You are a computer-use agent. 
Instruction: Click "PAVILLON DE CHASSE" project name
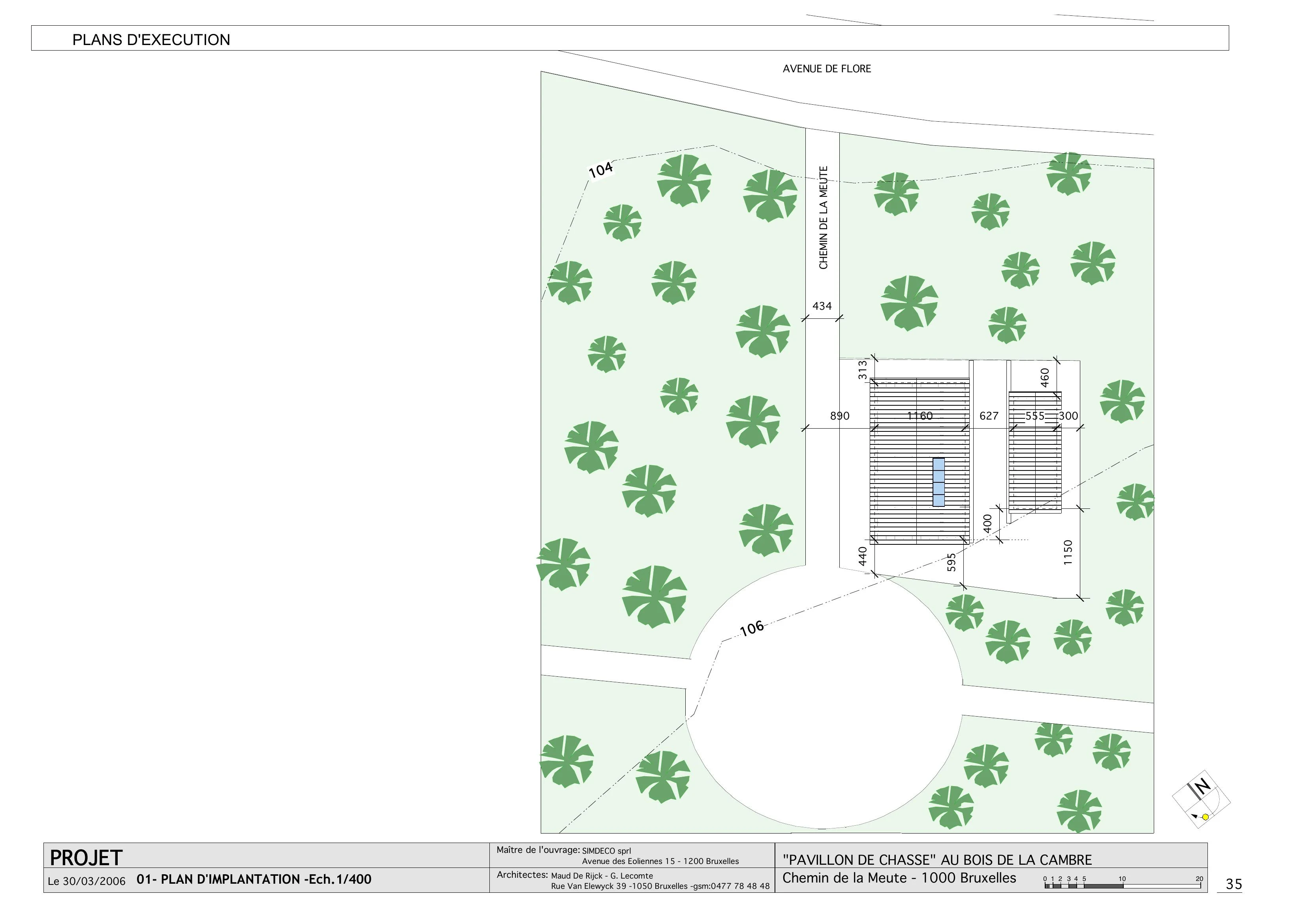[x=938, y=860]
